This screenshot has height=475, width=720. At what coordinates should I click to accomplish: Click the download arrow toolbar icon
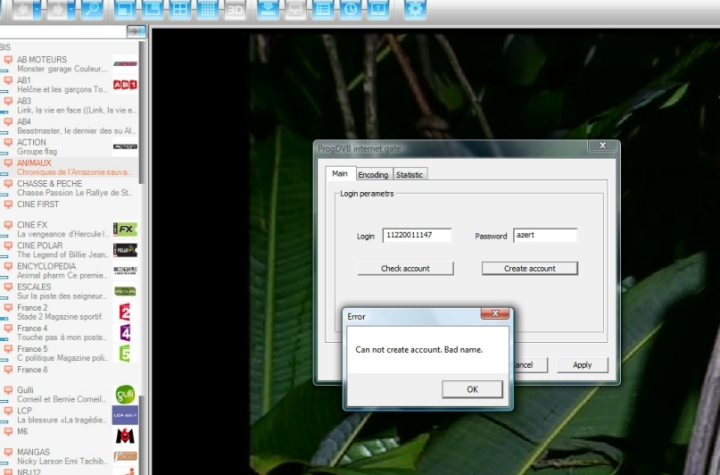(268, 10)
